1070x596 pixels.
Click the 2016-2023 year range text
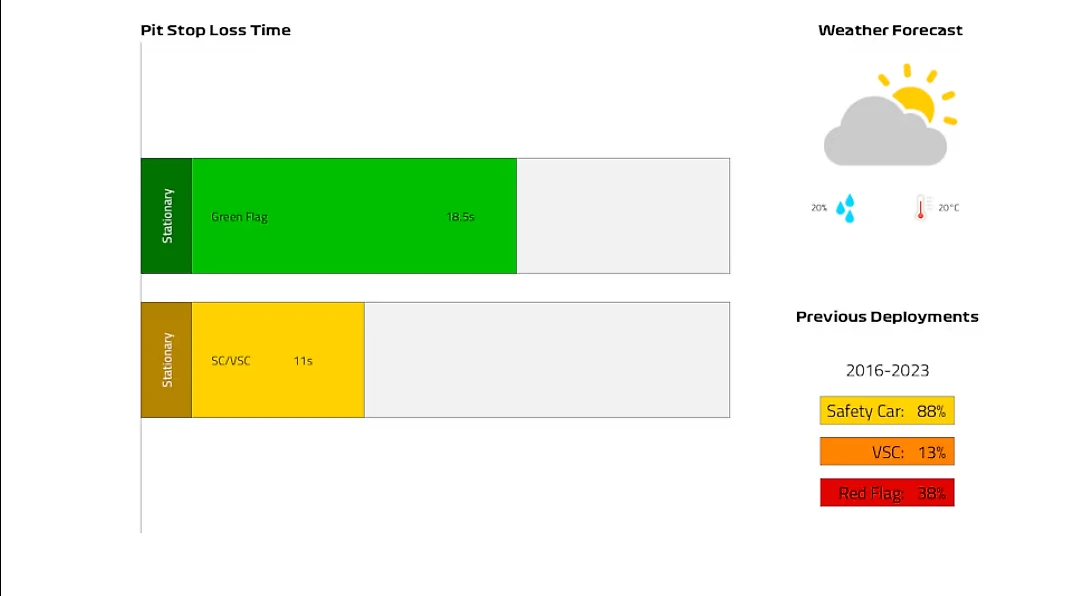pos(887,371)
